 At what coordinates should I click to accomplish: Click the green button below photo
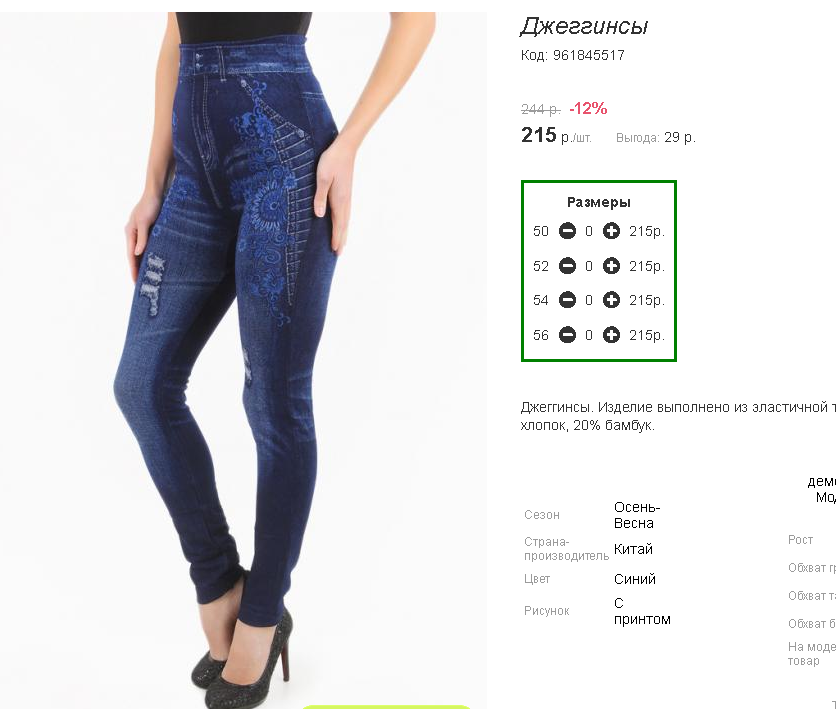pos(387,706)
